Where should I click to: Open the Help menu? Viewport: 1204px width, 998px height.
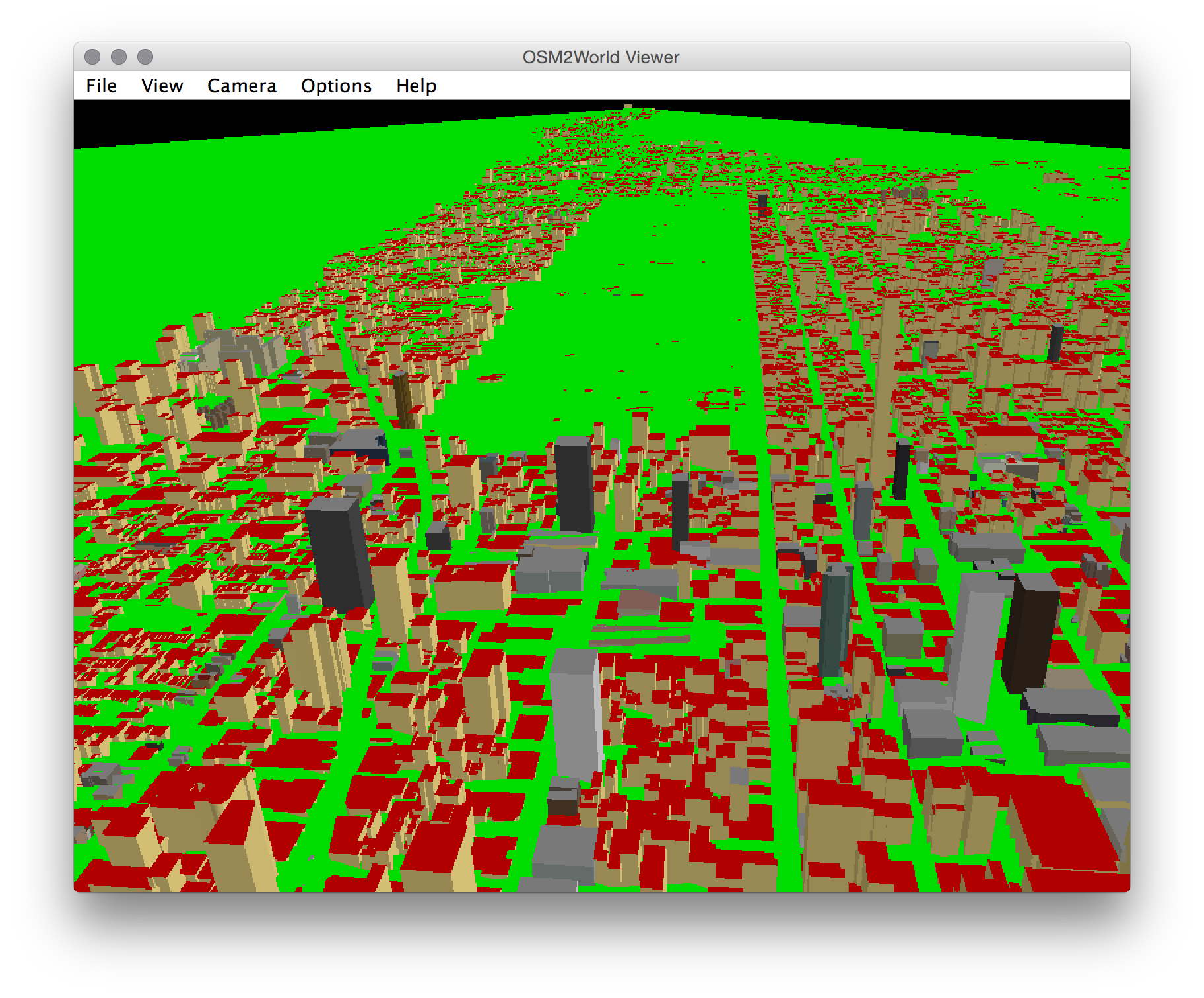(416, 86)
